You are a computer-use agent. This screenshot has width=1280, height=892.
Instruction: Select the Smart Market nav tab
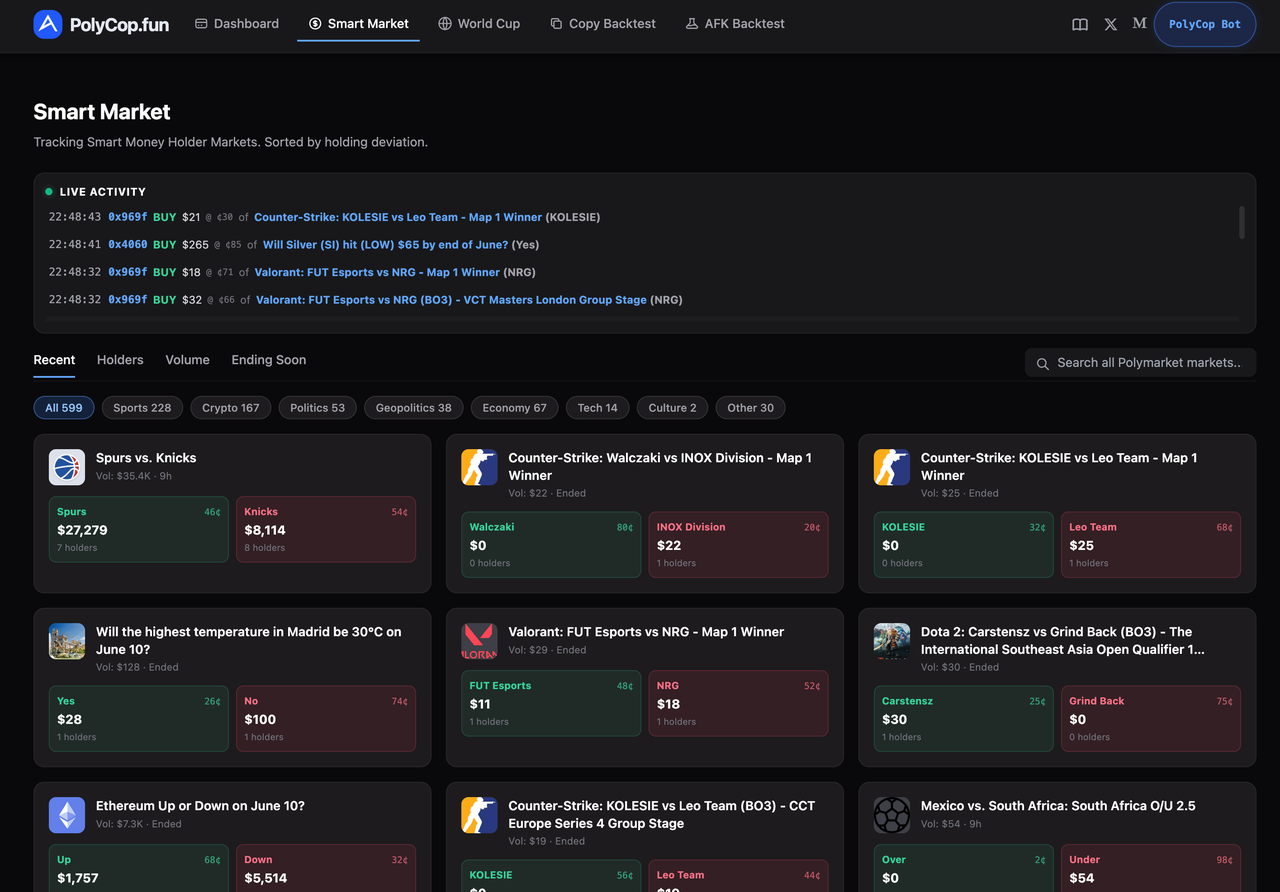pyautogui.click(x=358, y=24)
